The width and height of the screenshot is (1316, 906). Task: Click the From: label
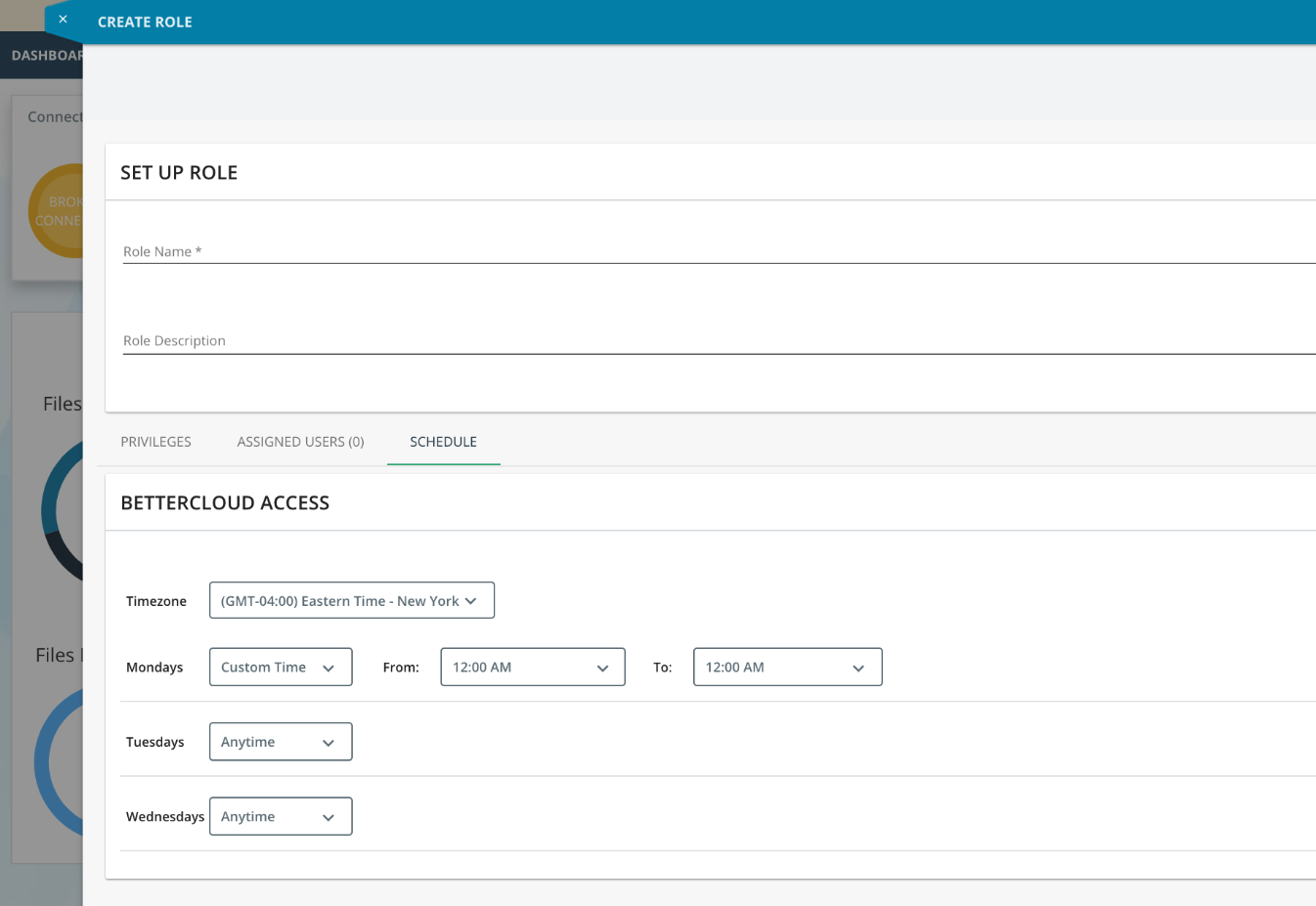401,668
